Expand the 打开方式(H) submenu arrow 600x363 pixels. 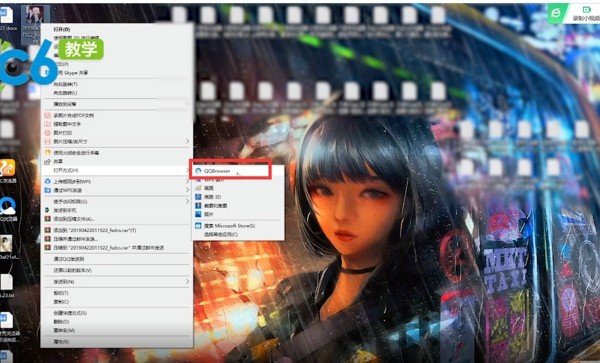(187, 170)
